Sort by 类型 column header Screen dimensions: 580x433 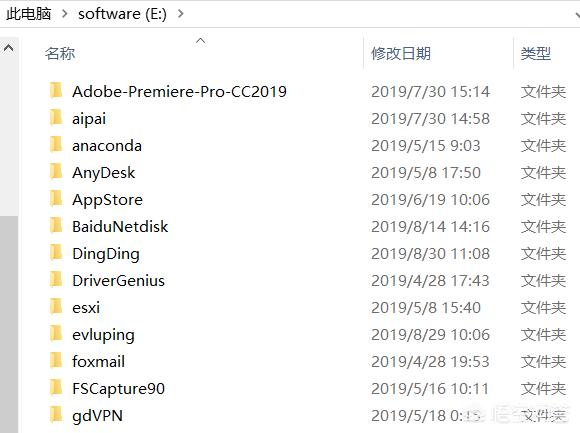tap(536, 54)
